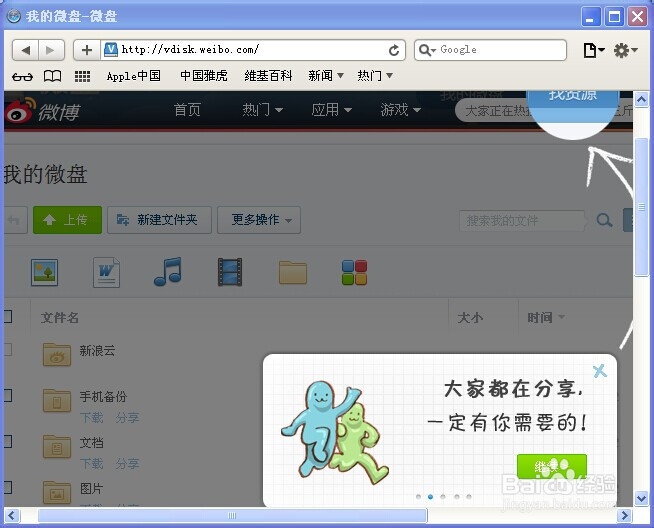
Task: Open the 游戏 dropdown in Weibo navigation
Action: pos(400,110)
